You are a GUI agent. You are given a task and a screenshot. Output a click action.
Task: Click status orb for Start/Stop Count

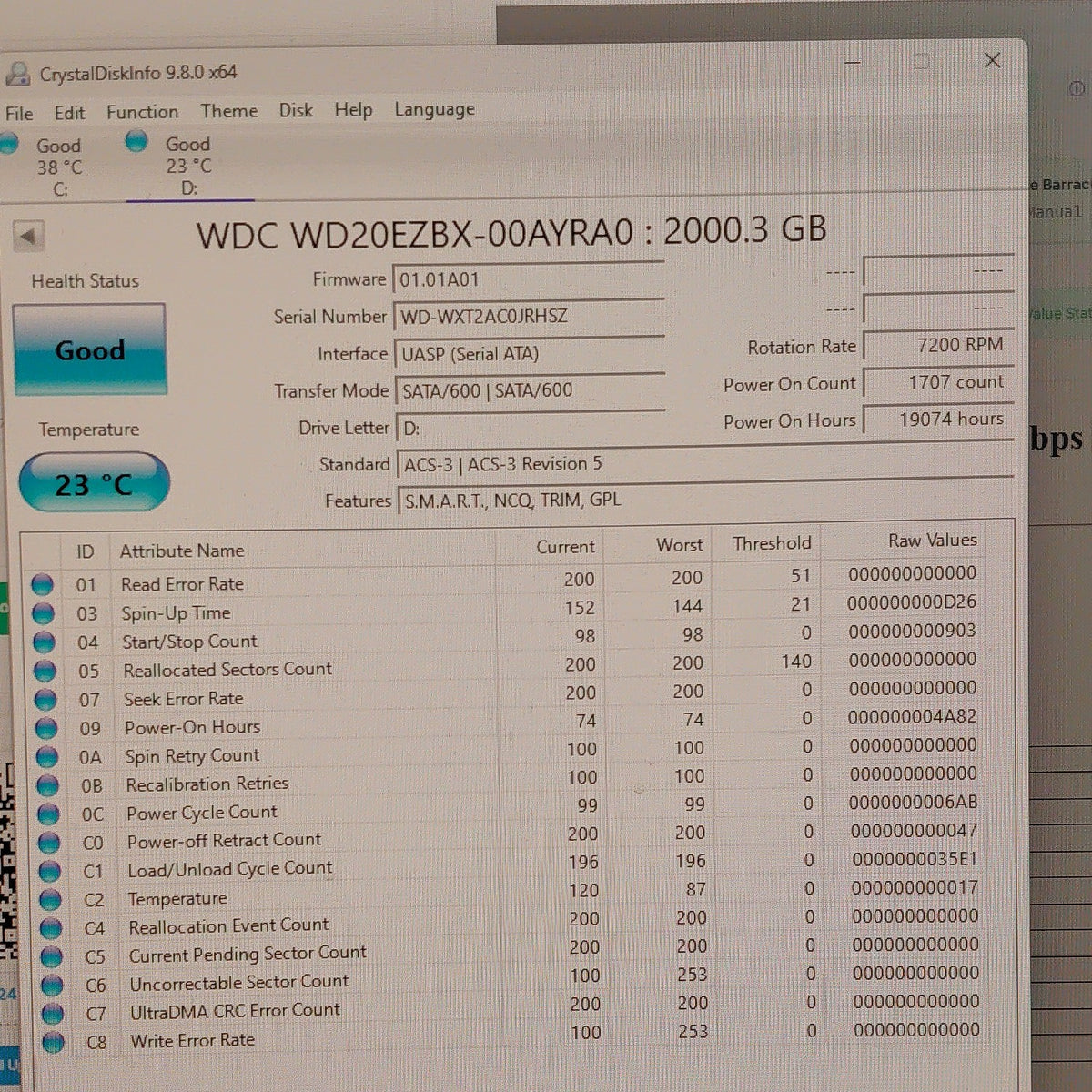point(44,642)
